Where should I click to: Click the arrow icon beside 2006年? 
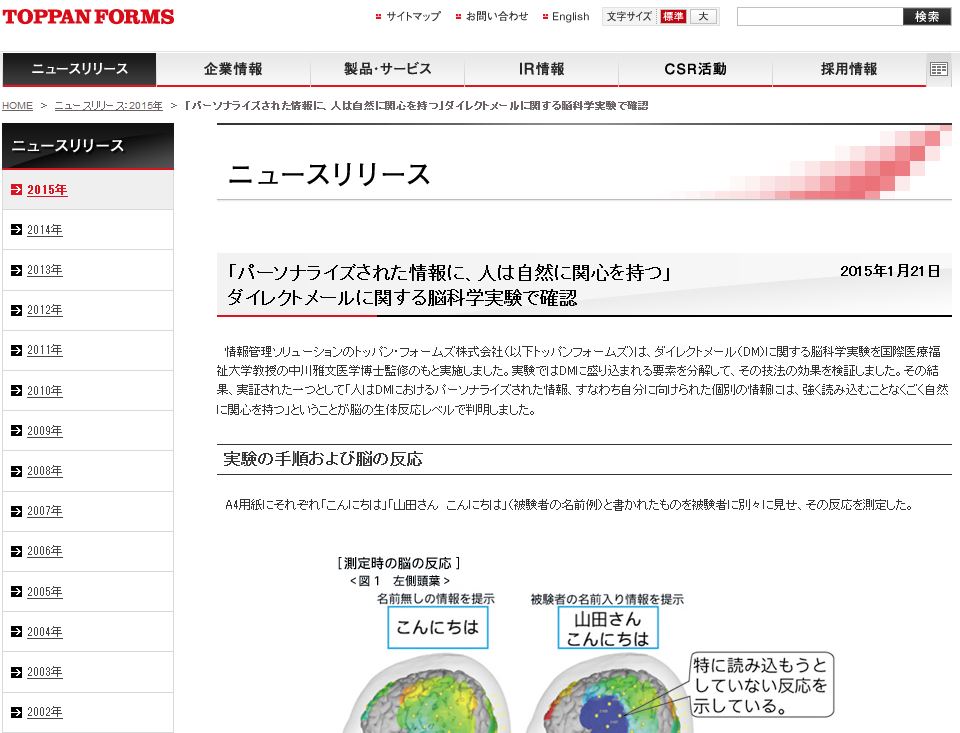click(x=17, y=551)
